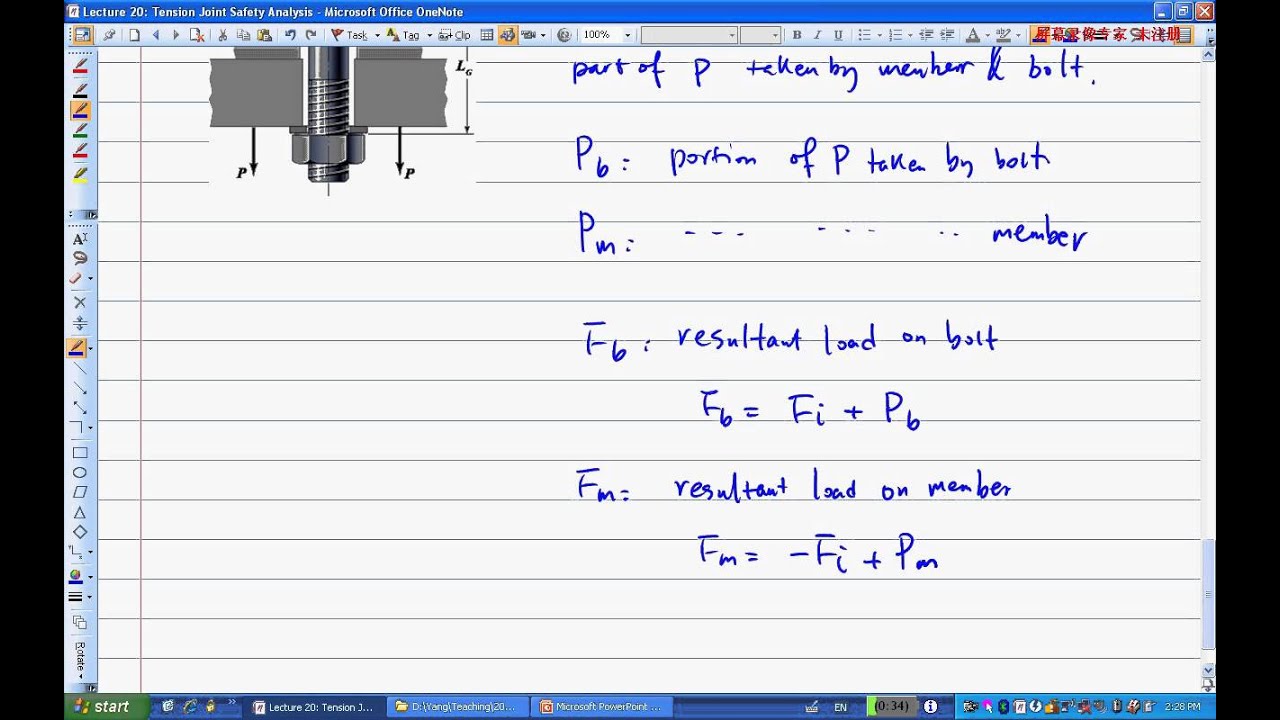Select the Lasso select tool

pos(80,258)
